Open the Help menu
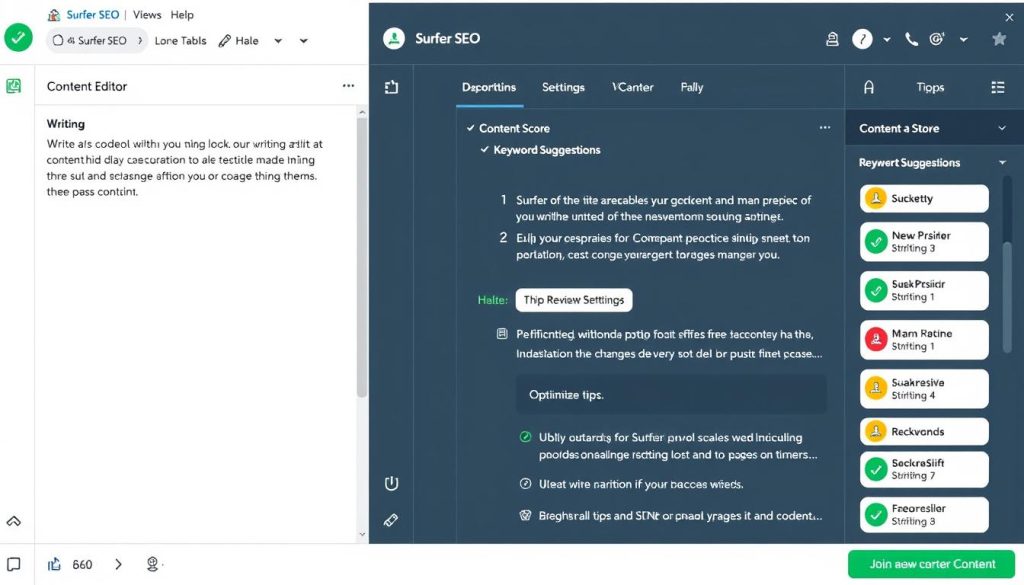Screen dimensions: 1024x585 coord(182,15)
